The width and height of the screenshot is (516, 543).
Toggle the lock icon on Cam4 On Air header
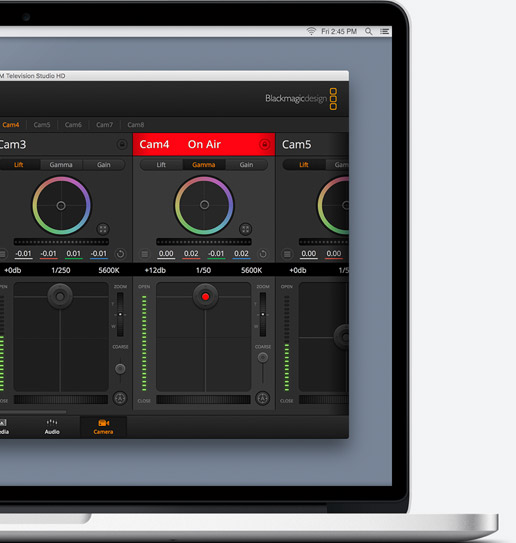pyautogui.click(x=265, y=144)
